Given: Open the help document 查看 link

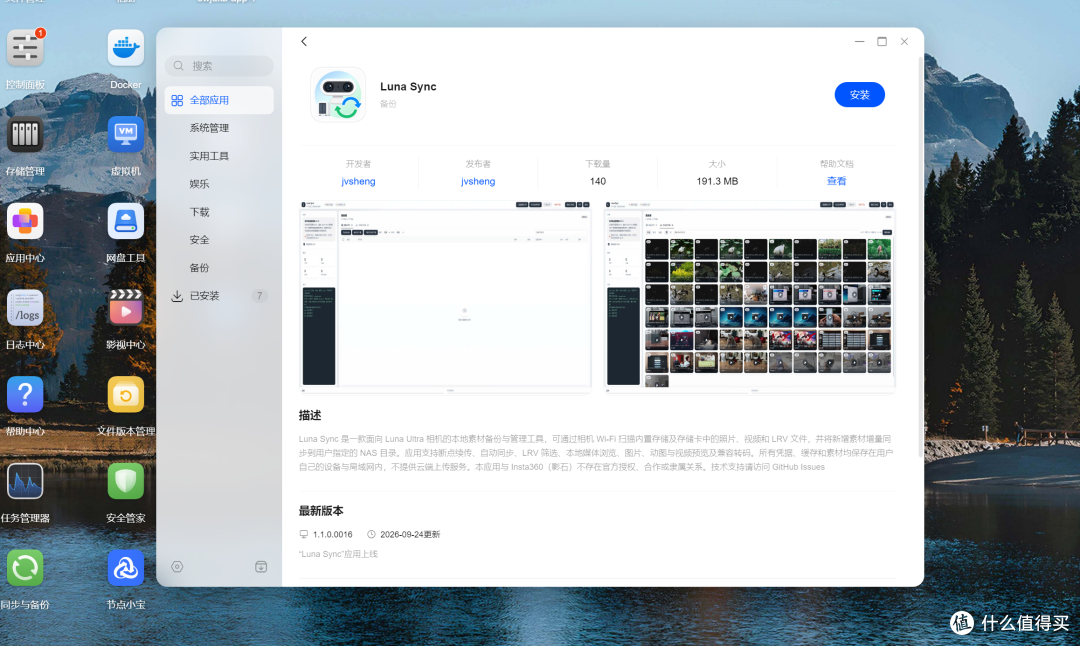Looking at the screenshot, I should coord(836,181).
